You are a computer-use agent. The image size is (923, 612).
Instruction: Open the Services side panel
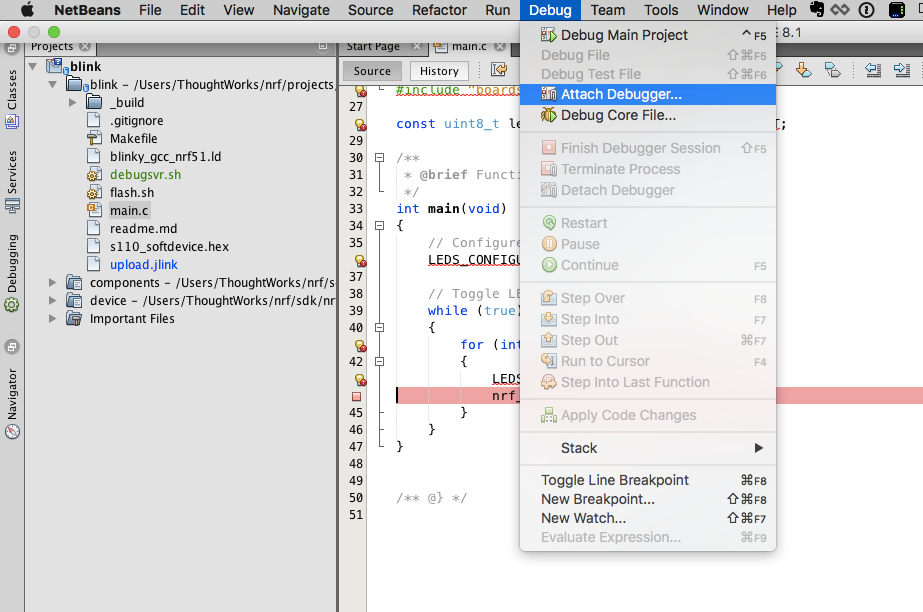(12, 181)
